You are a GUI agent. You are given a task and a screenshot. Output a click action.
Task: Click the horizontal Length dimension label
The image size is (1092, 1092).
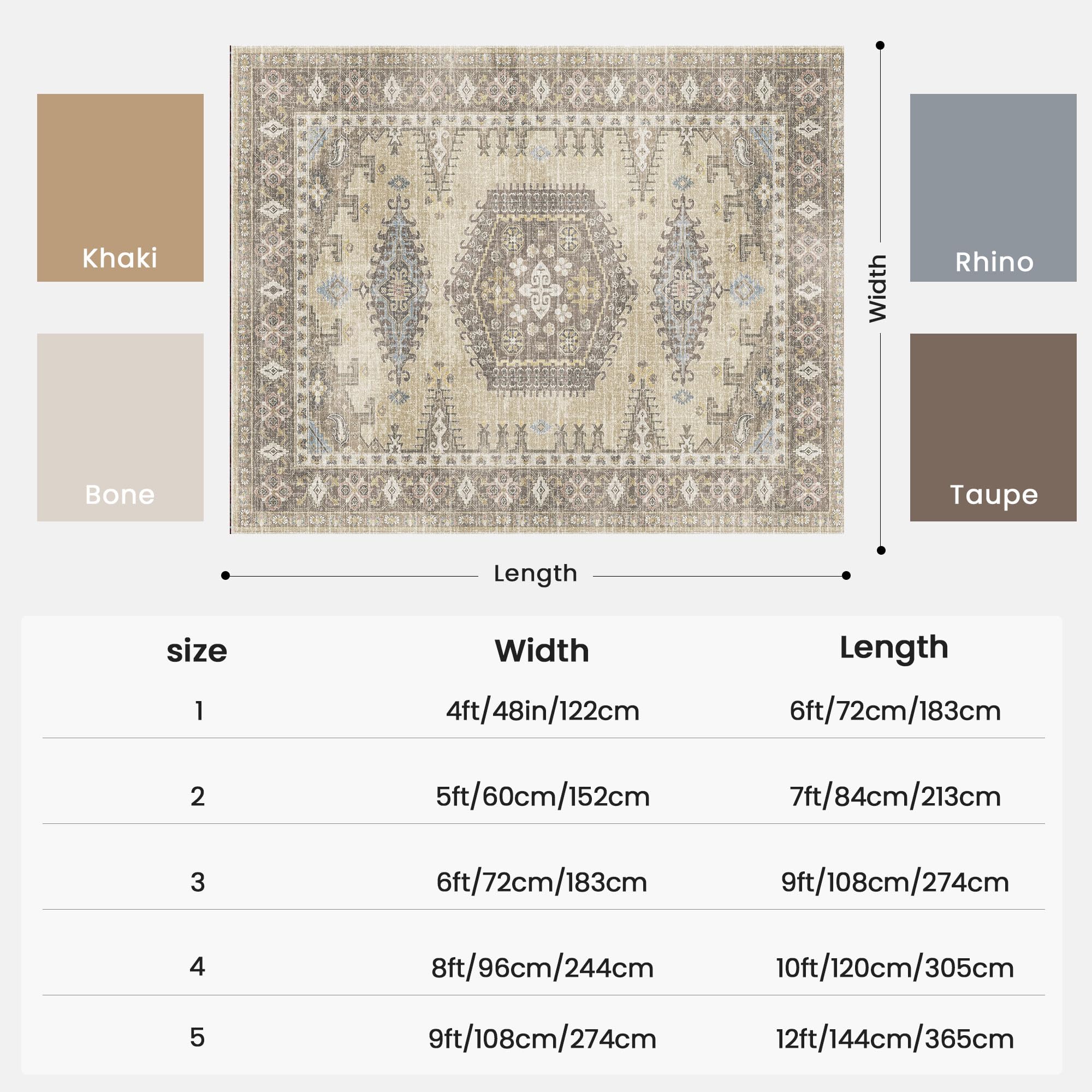[535, 574]
